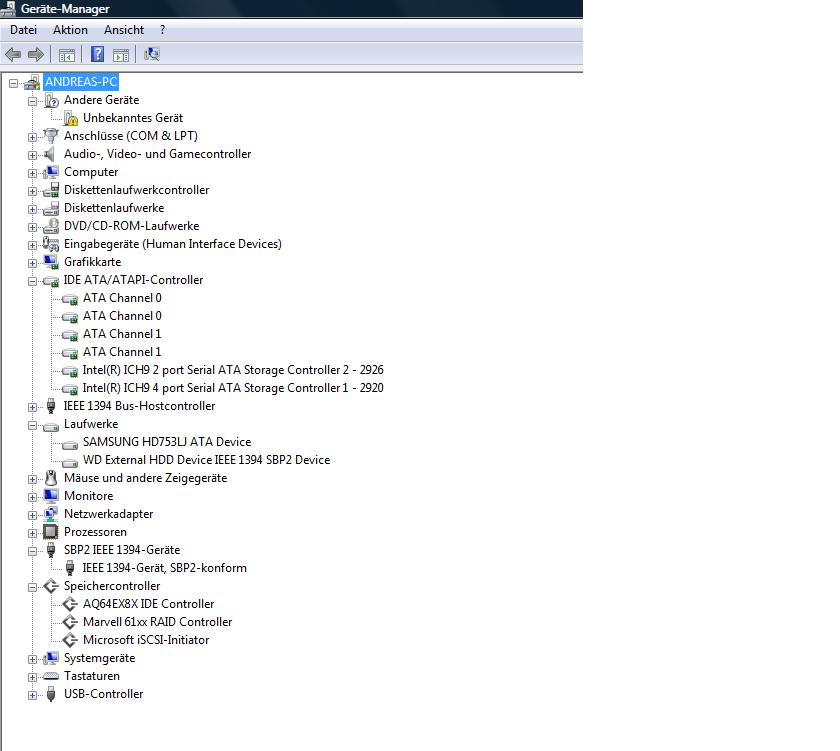Select the Marvell 61xx RAID Controller text
The image size is (840, 751).
pos(158,622)
